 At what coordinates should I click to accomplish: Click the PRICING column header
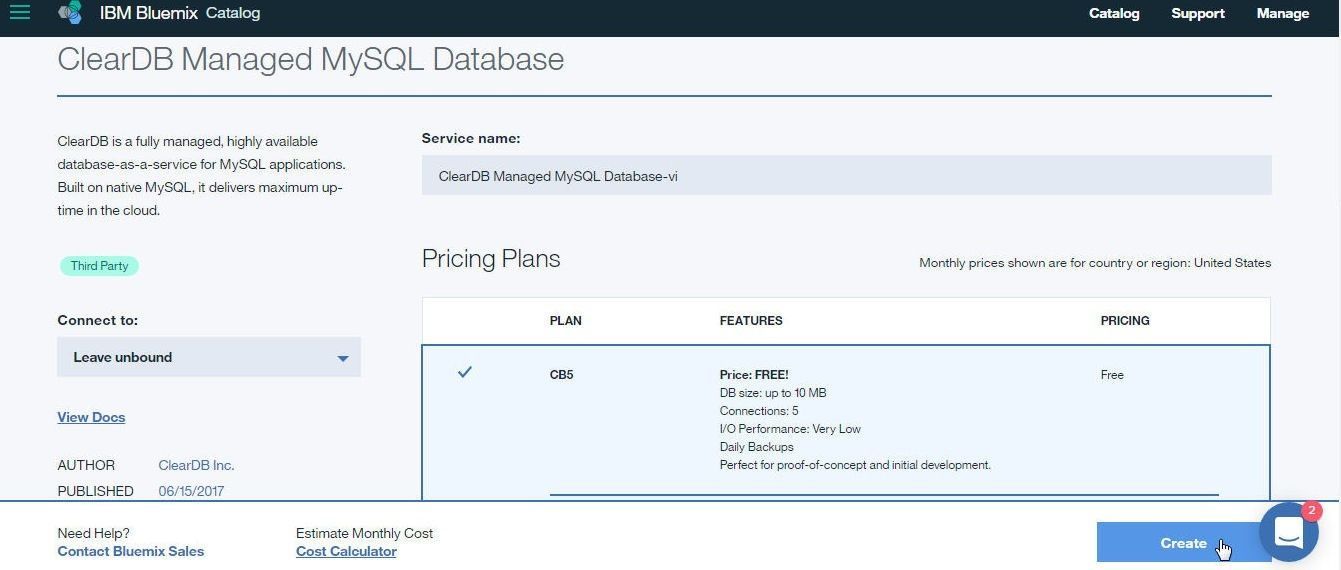(1125, 321)
